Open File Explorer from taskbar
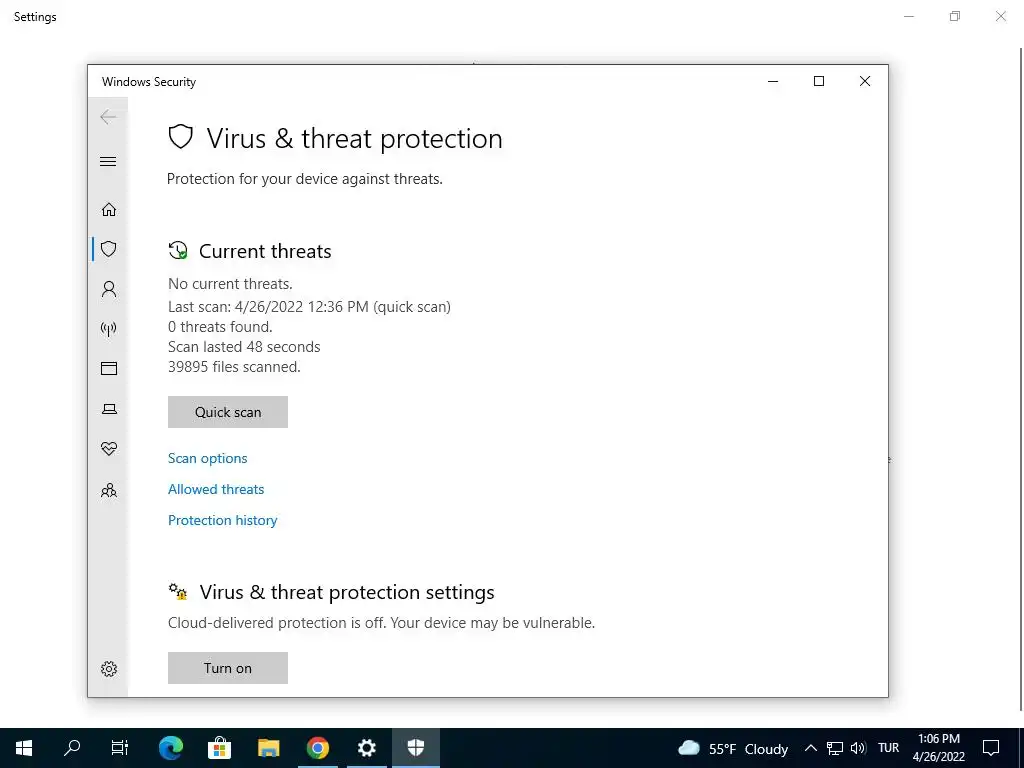The image size is (1024, 768). (268, 748)
